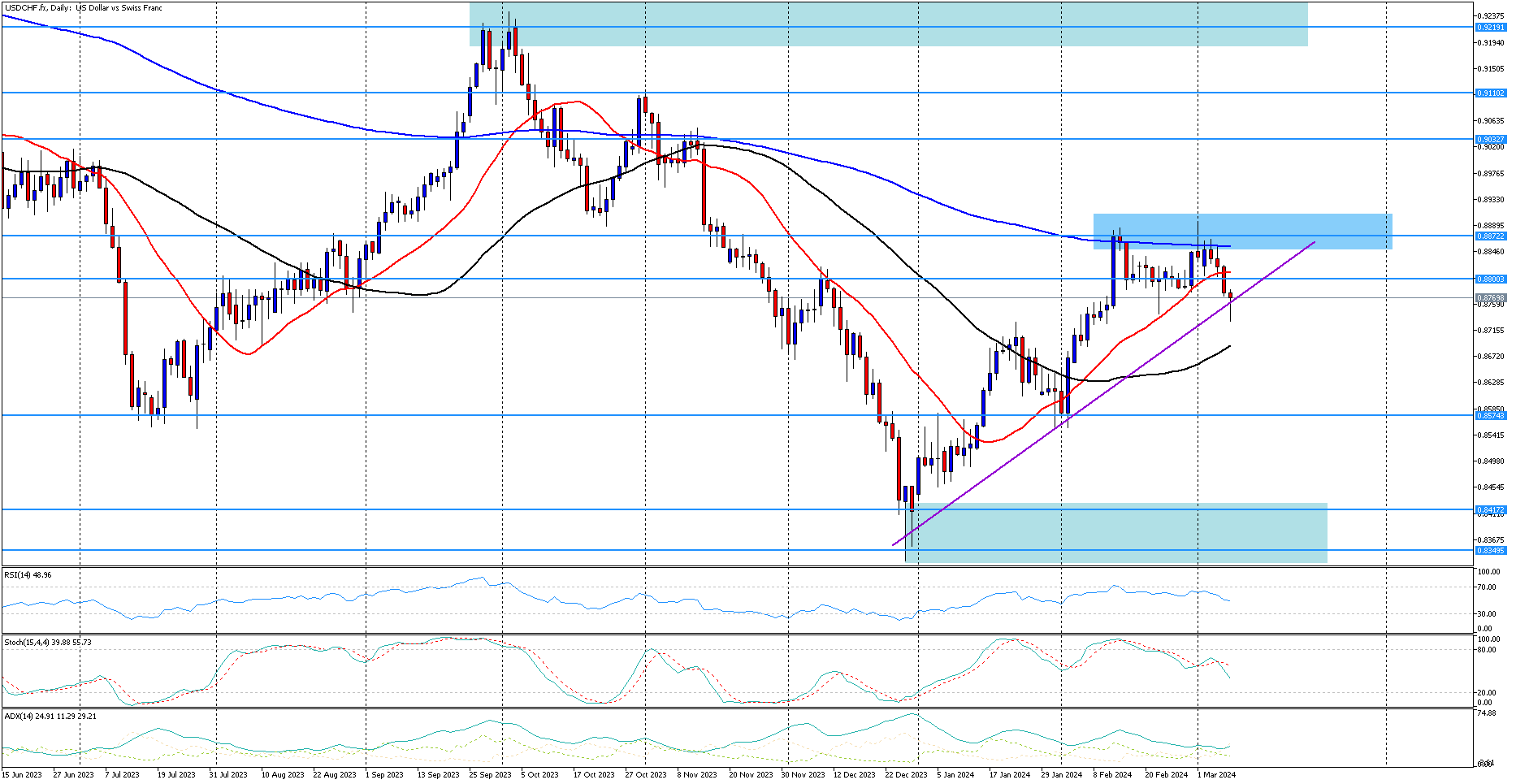The image size is (1516, 784).
Task: Click the 0.84172 price level label
Action: (1491, 510)
